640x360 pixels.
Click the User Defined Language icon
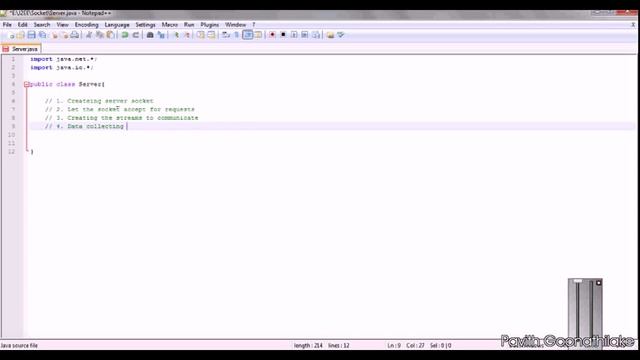[258, 35]
